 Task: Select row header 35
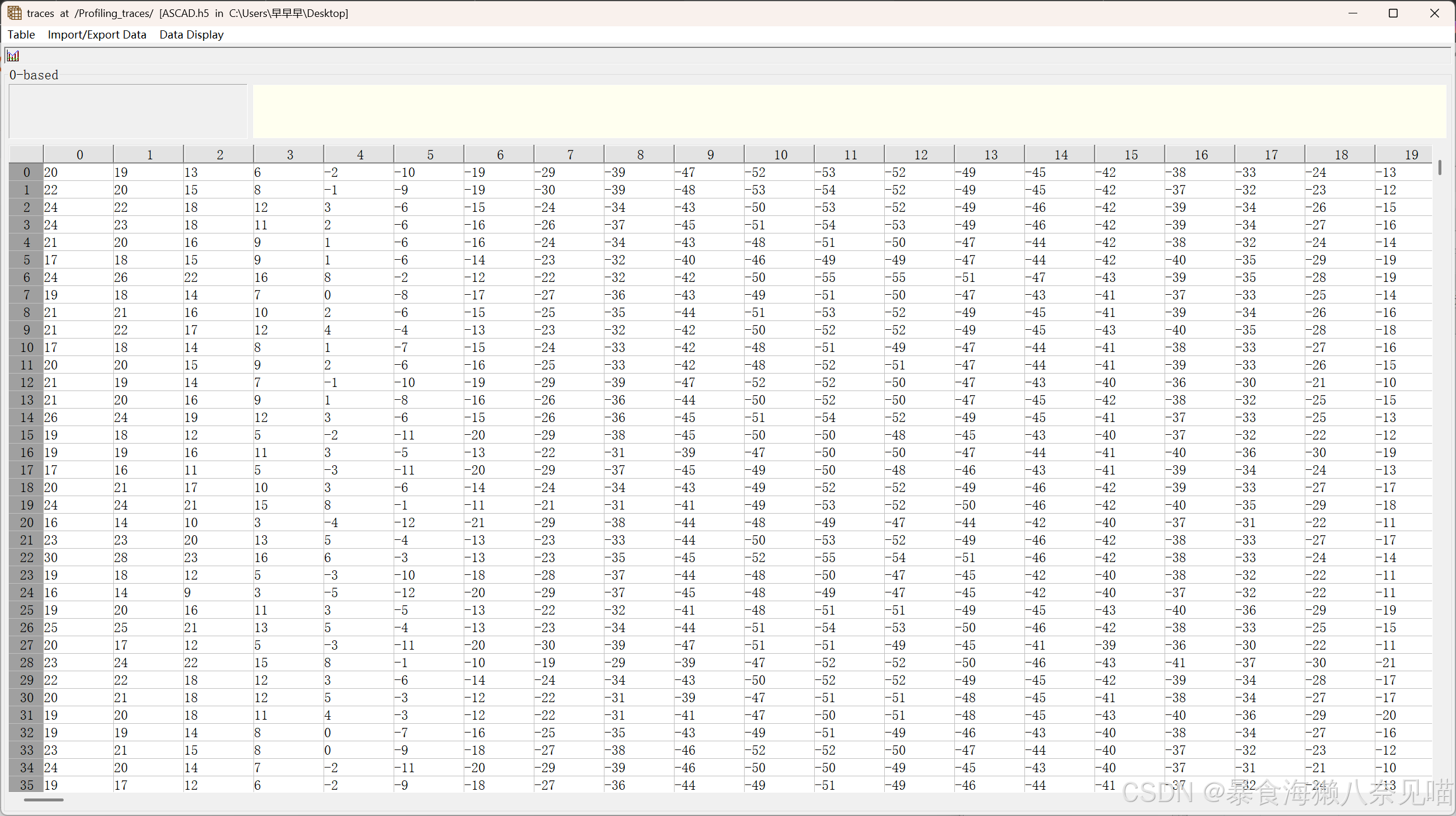coord(26,785)
